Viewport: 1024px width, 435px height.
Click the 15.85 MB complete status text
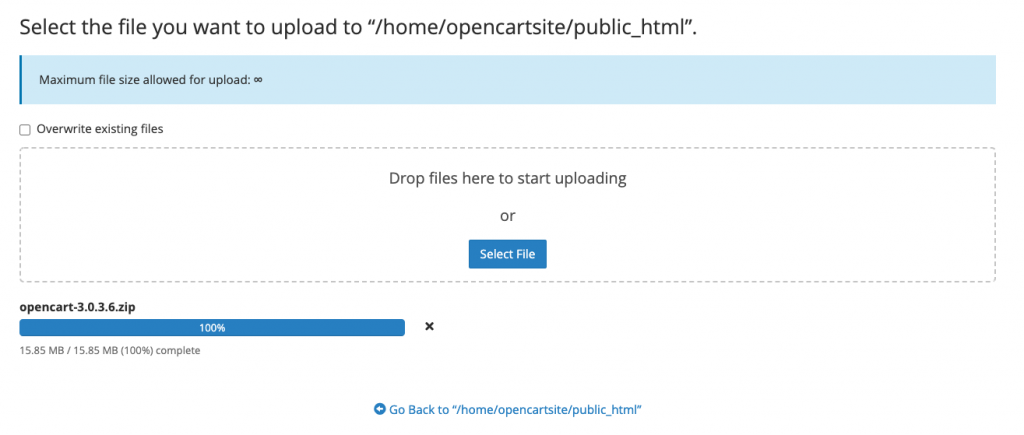pyautogui.click(x=110, y=351)
